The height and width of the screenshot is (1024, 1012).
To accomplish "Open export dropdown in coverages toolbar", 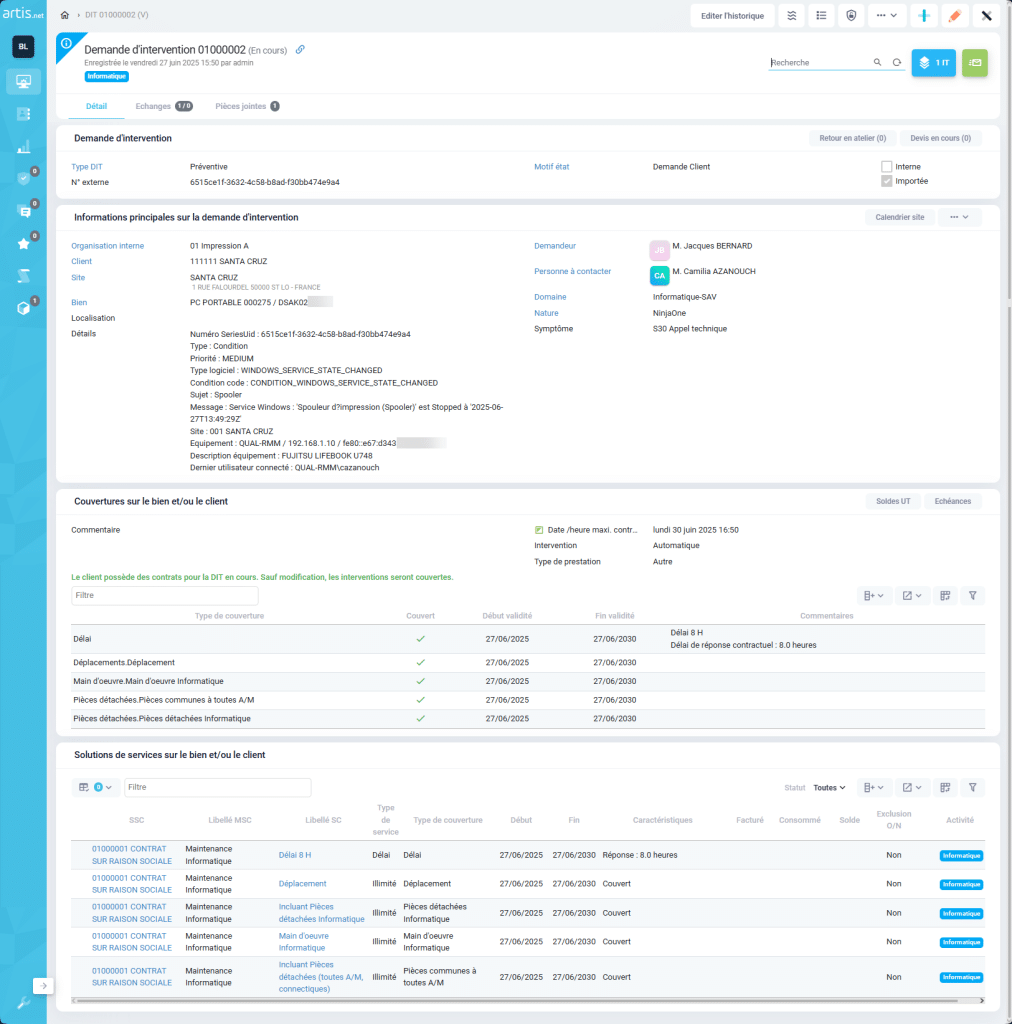I will point(912,596).
